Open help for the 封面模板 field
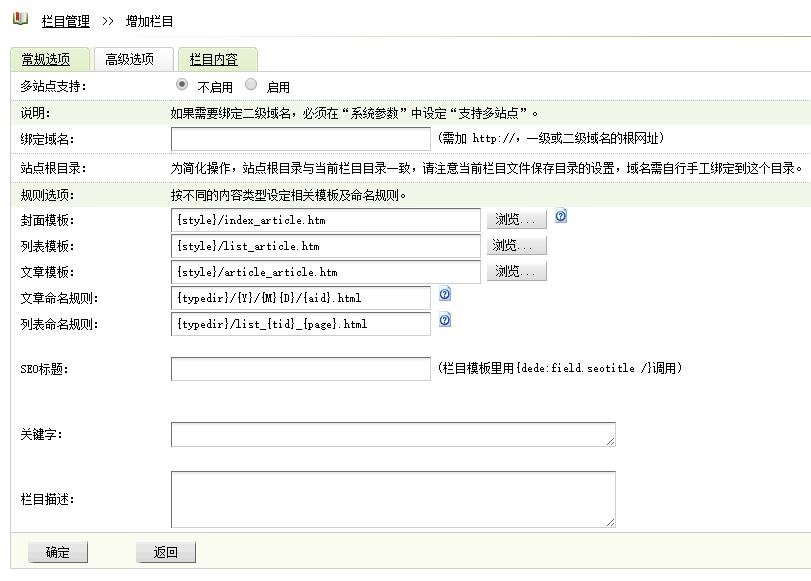 click(x=560, y=215)
